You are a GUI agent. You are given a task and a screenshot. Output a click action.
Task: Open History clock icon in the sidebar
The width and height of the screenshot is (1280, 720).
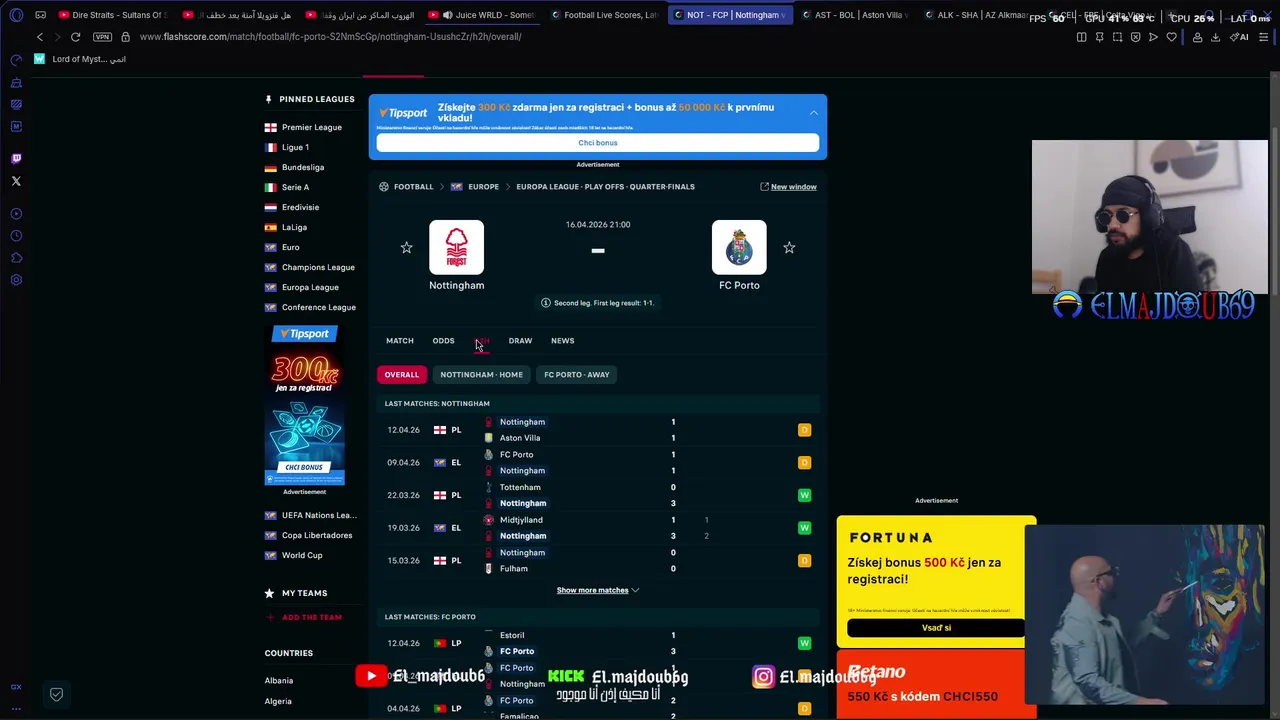[x=16, y=236]
